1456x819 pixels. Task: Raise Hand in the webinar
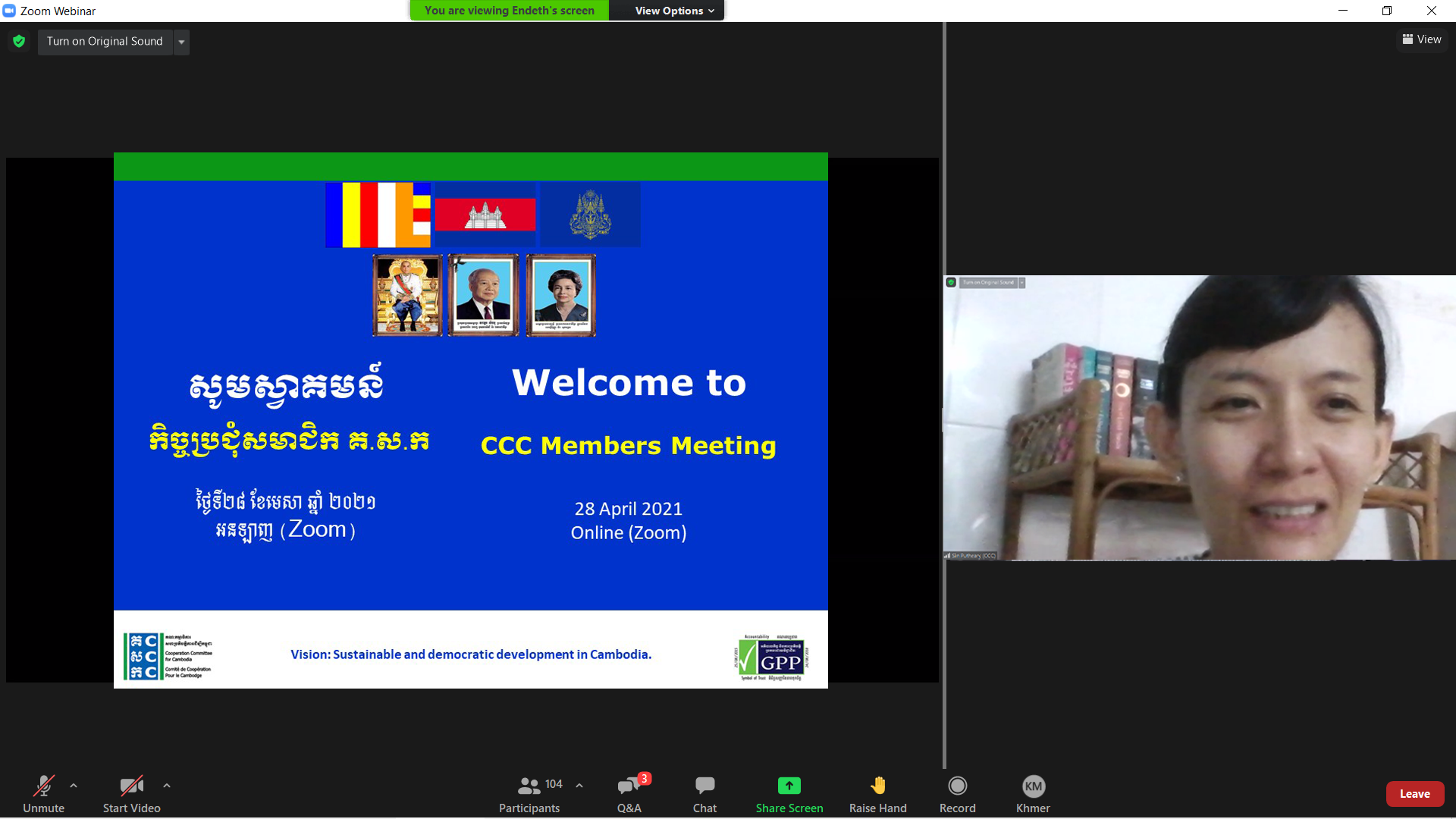(x=878, y=793)
